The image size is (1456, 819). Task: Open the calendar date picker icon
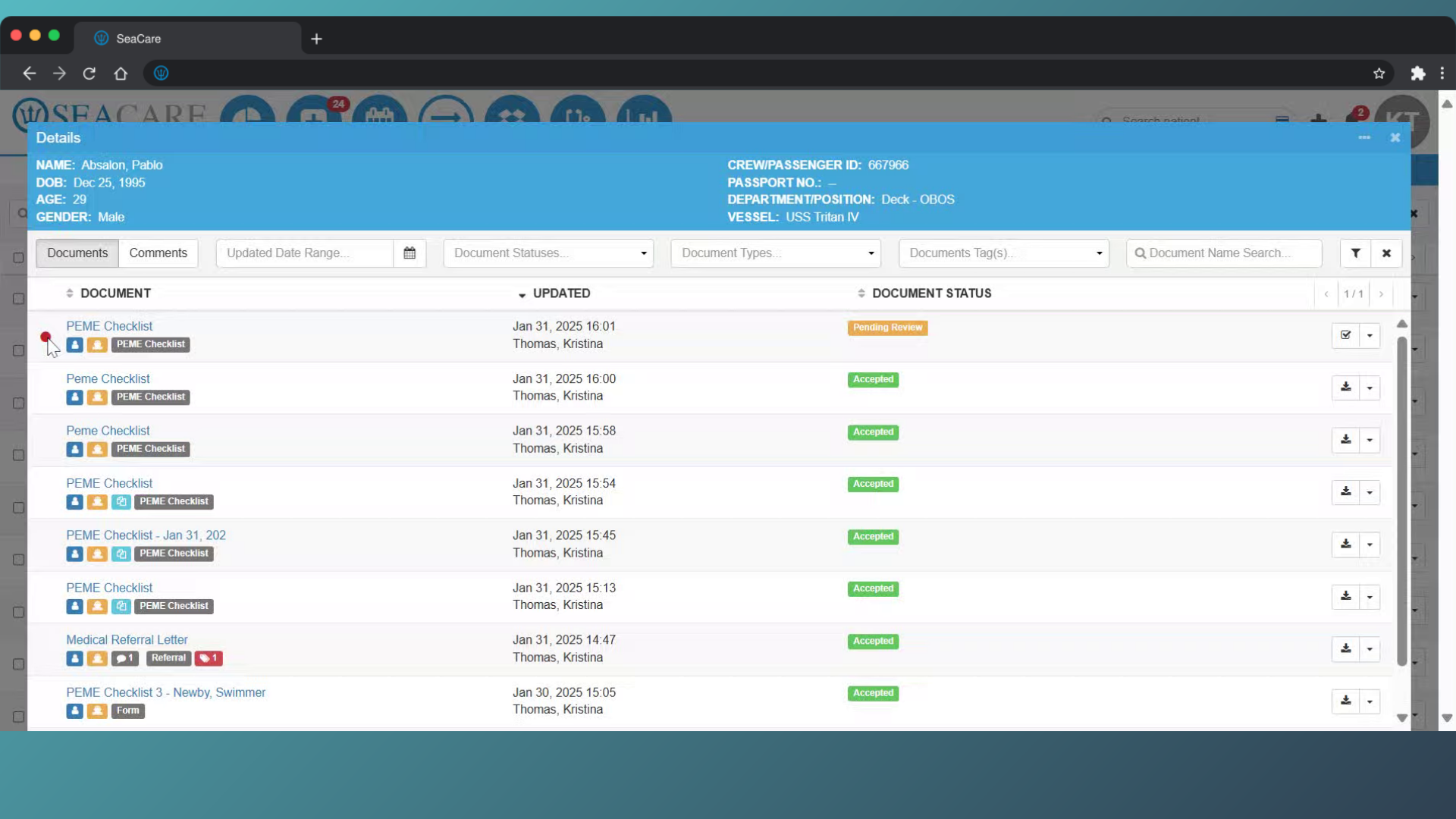point(409,253)
